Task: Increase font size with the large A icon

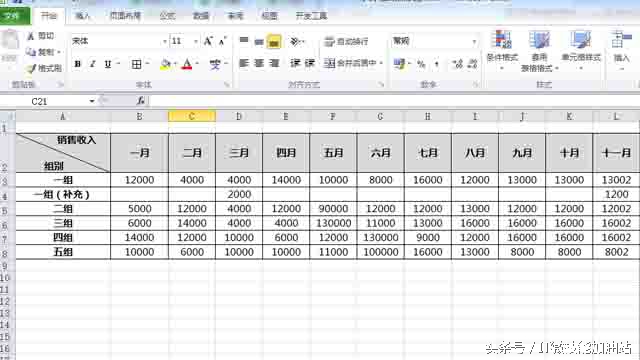Action: coord(208,41)
